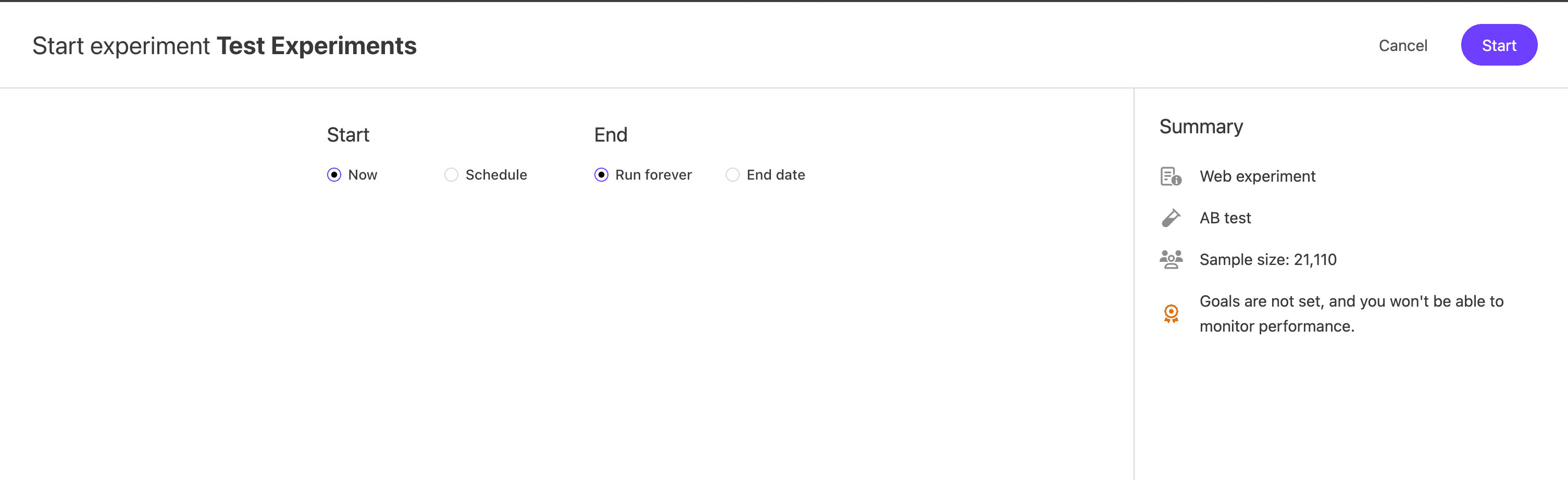Image resolution: width=1568 pixels, height=480 pixels.
Task: Click the orange goals award ribbon icon
Action: tap(1171, 313)
